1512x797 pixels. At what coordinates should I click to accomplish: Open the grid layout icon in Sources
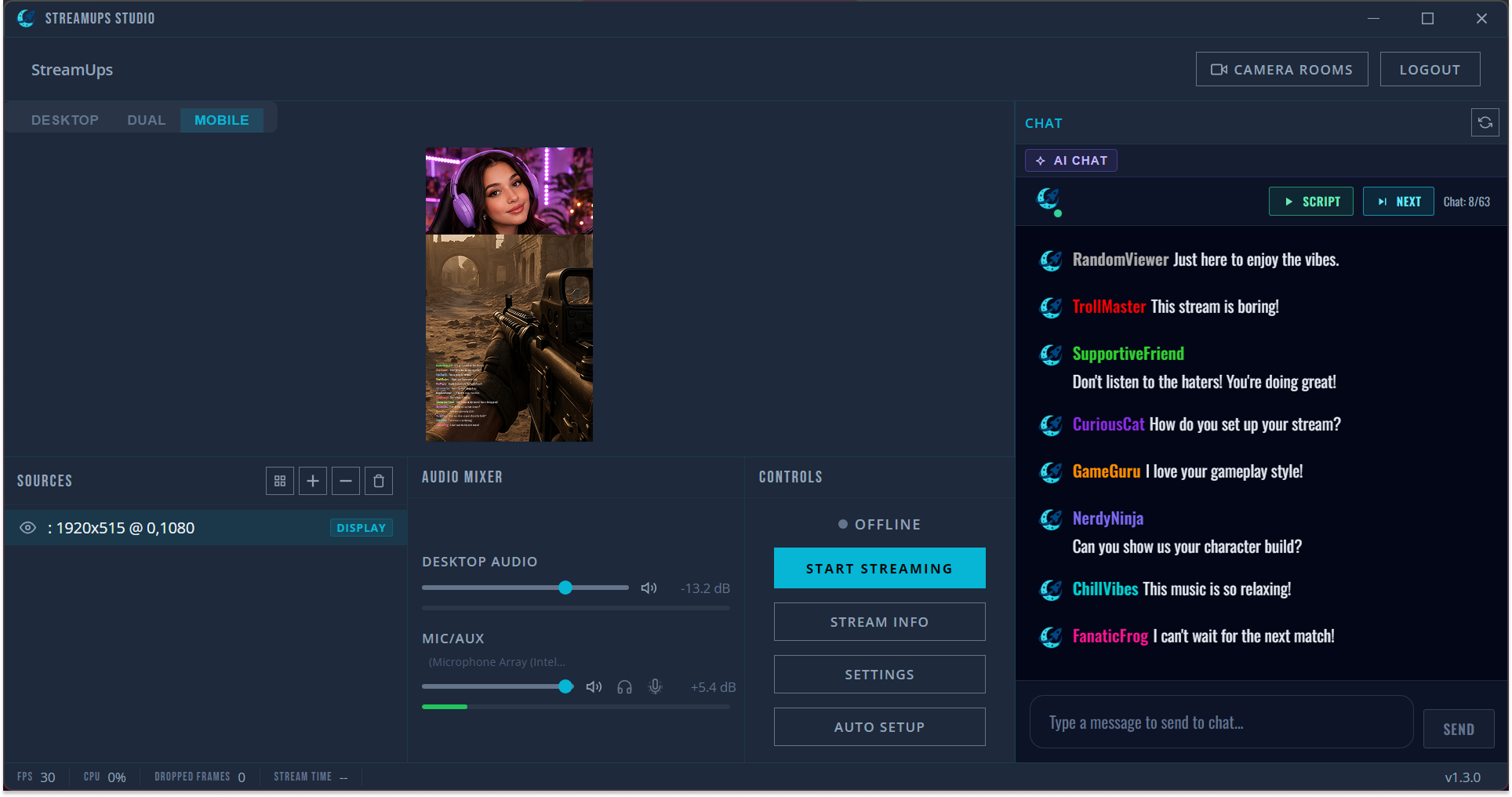(280, 481)
